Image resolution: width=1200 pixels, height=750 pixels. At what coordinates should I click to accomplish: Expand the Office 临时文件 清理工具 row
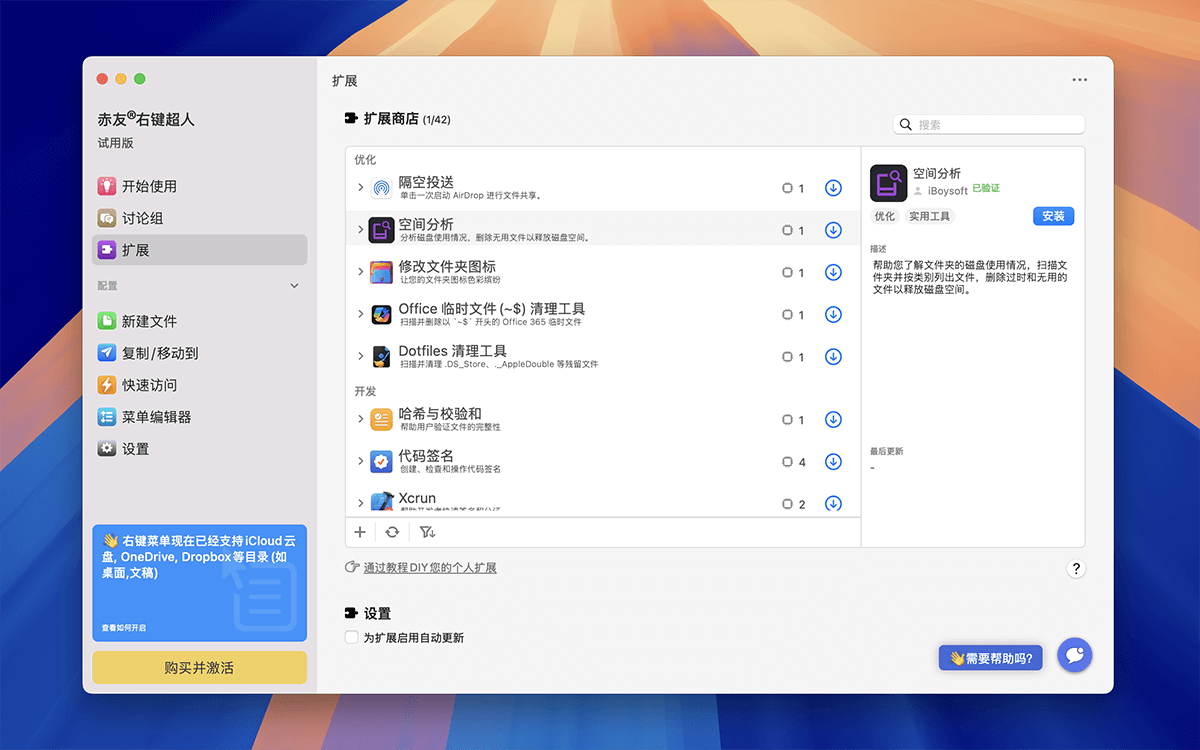pos(360,313)
